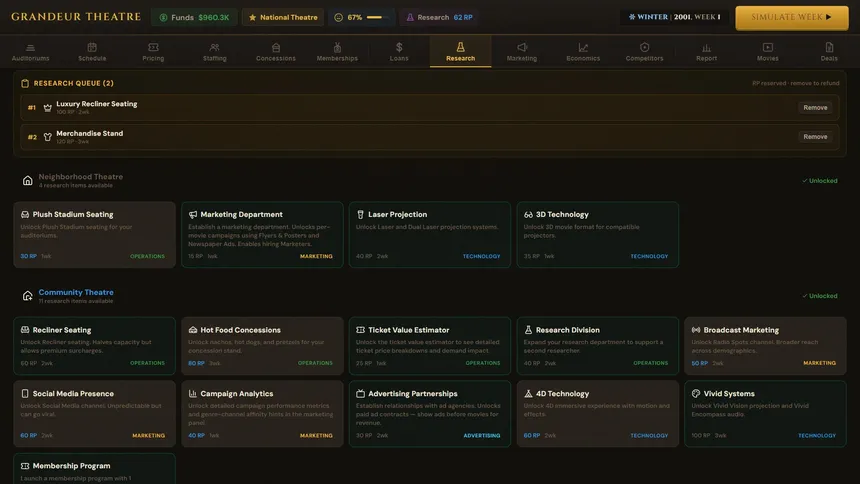The height and width of the screenshot is (484, 860).
Task: Click the Ticket Value Estimator ticket icon
Action: [x=360, y=330]
